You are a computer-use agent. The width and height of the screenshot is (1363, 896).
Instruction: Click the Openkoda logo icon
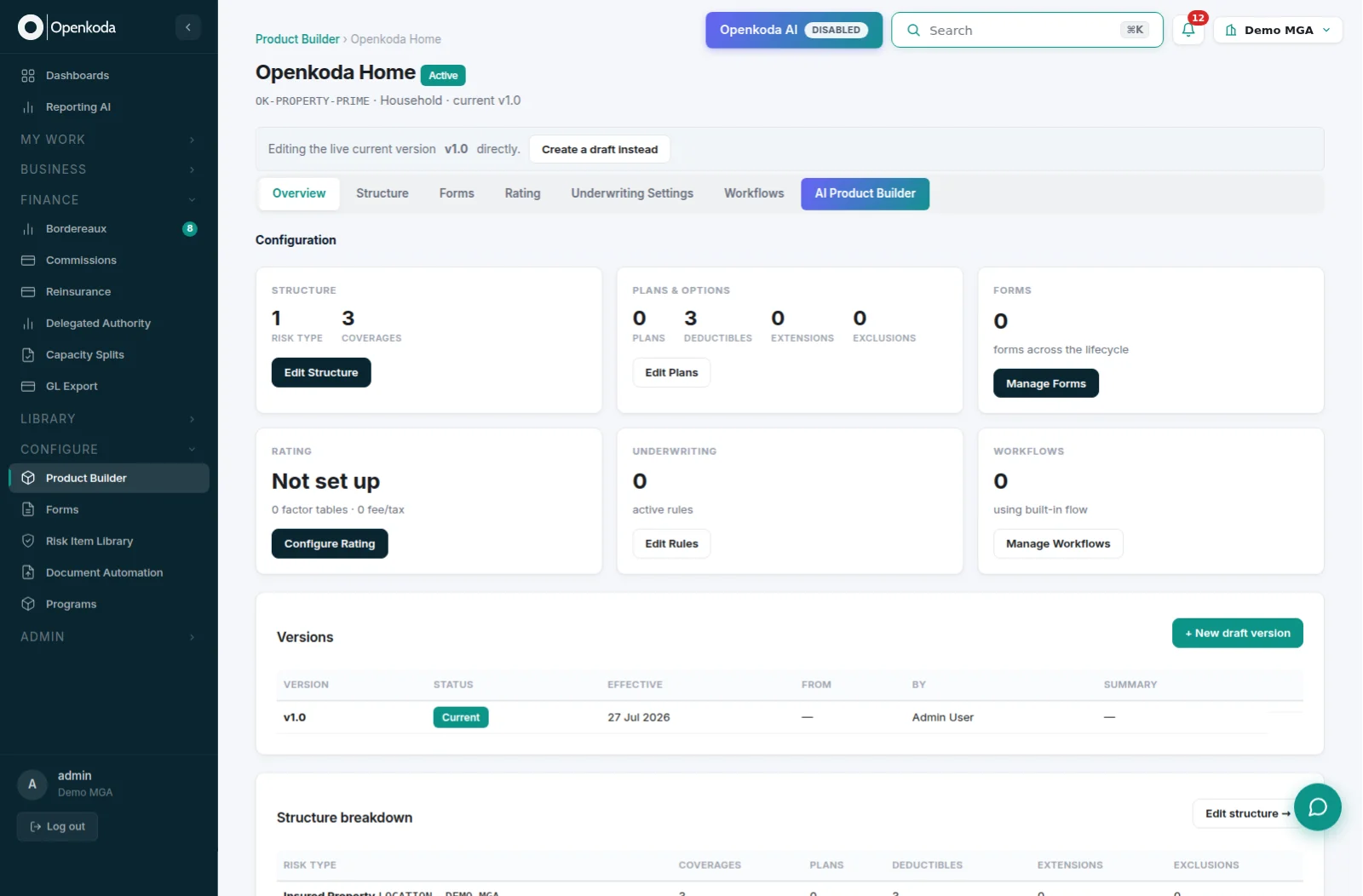click(x=31, y=27)
